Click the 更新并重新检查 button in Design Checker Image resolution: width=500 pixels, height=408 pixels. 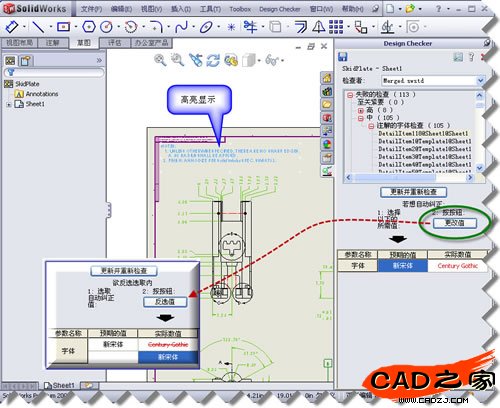point(413,192)
